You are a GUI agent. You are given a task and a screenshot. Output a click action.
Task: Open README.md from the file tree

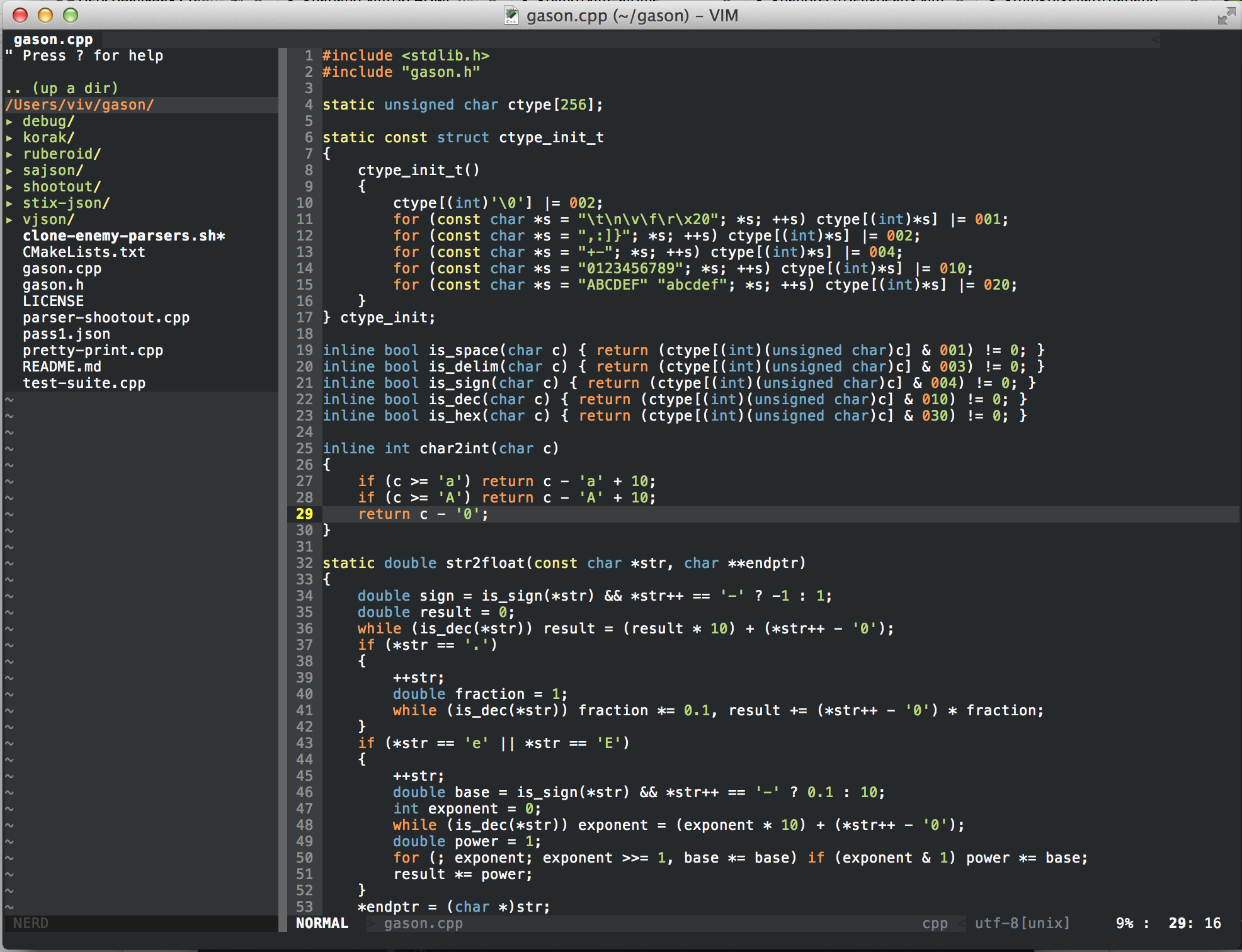tap(62, 367)
